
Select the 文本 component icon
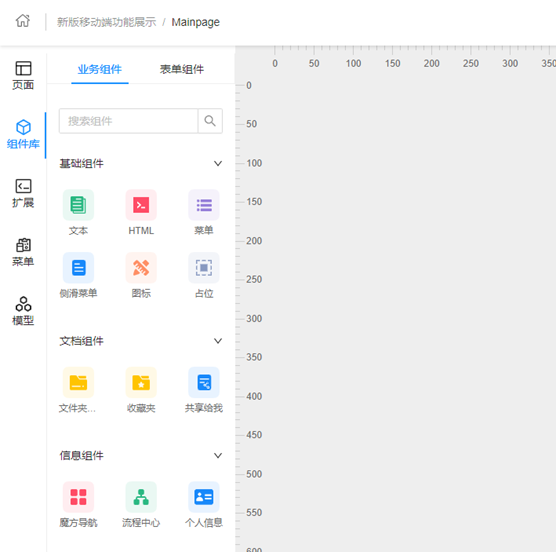(78, 205)
